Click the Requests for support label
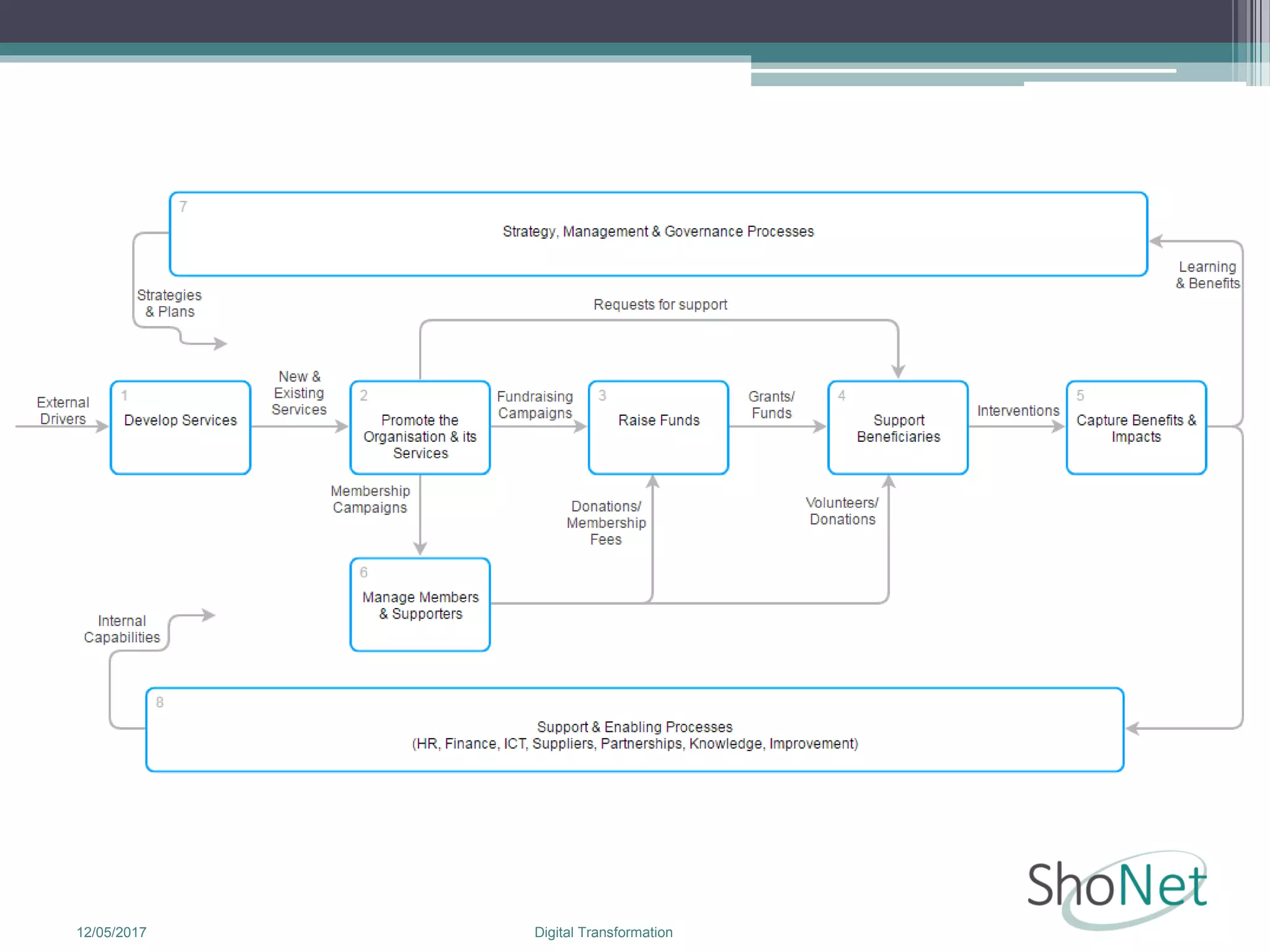This screenshot has width=1270, height=952. (660, 305)
